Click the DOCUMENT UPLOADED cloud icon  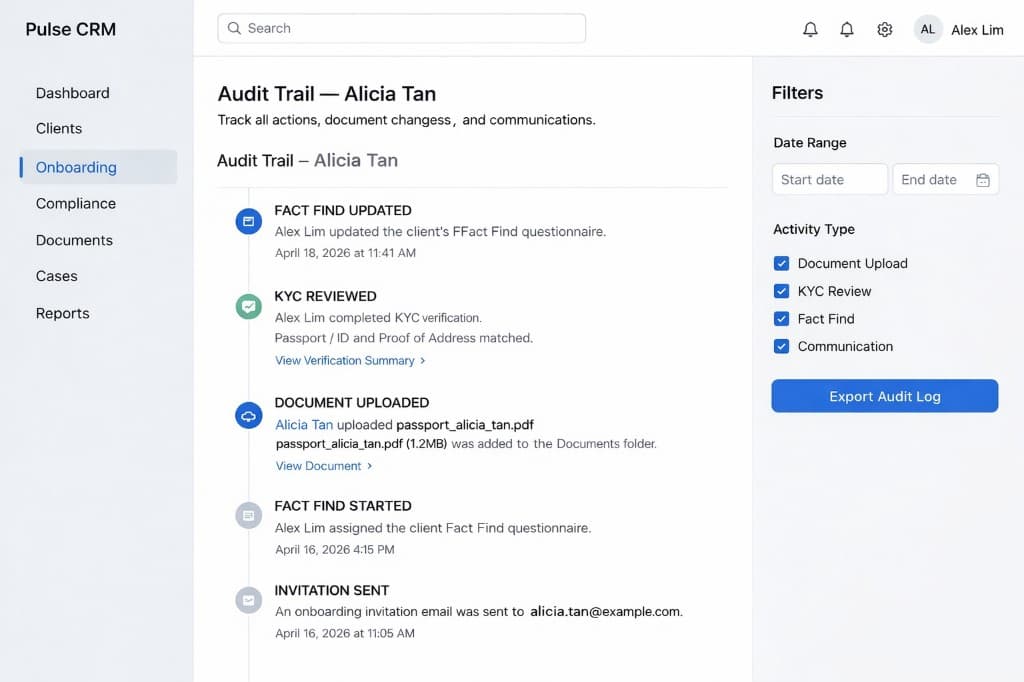(x=248, y=415)
